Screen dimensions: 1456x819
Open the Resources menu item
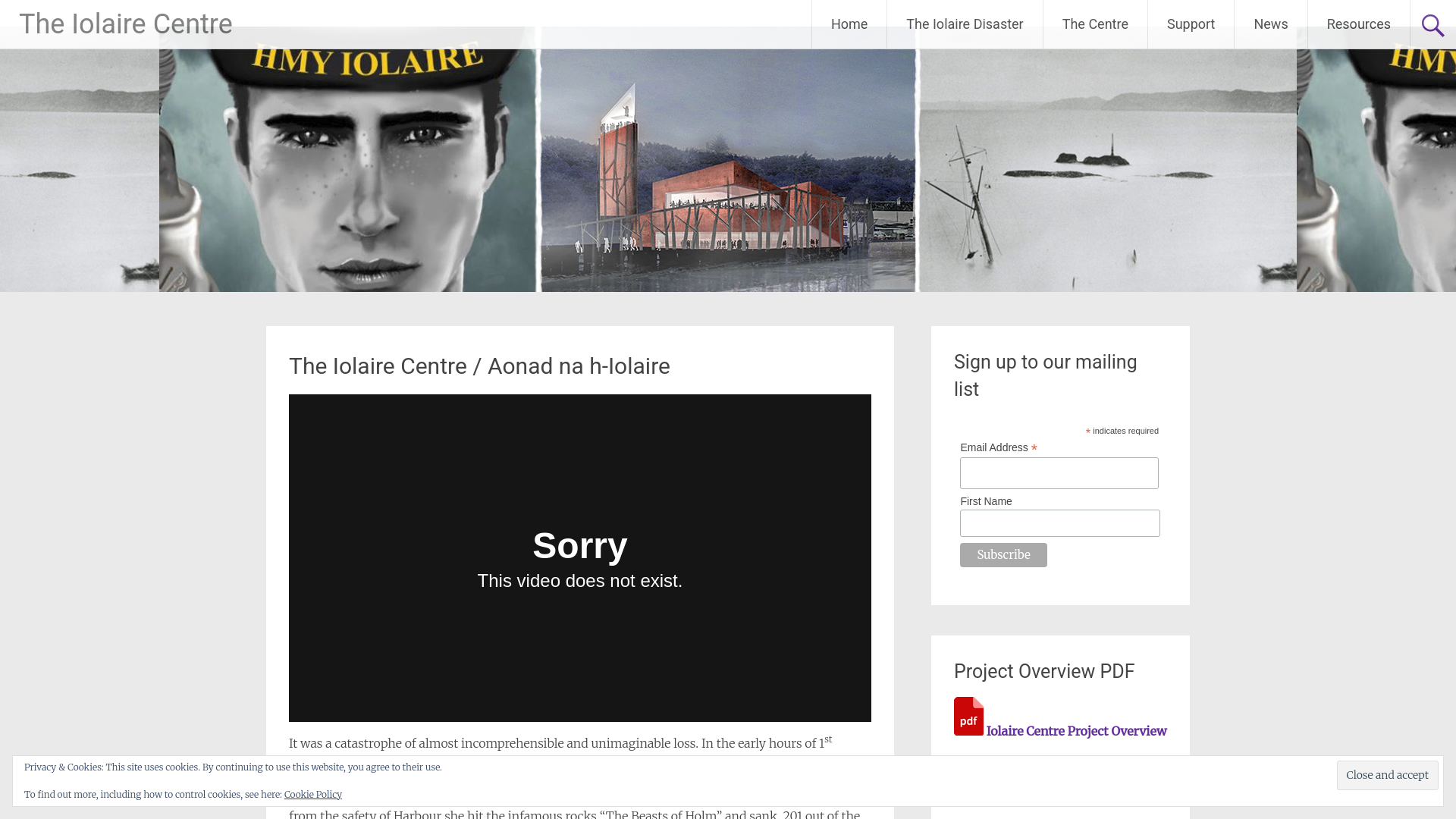pyautogui.click(x=1358, y=24)
